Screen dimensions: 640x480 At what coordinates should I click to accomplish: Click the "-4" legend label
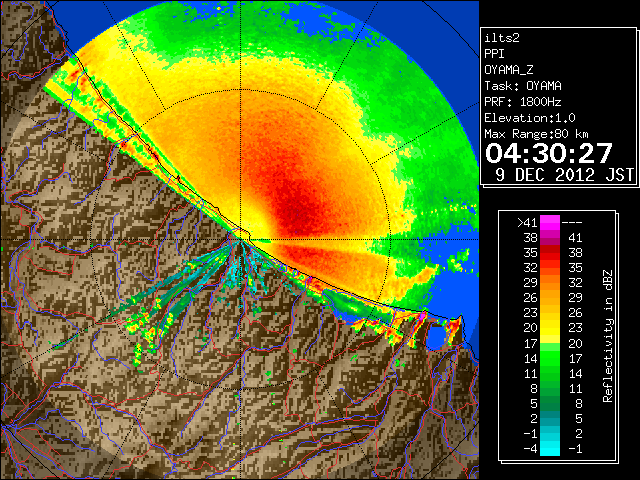pyautogui.click(x=531, y=449)
